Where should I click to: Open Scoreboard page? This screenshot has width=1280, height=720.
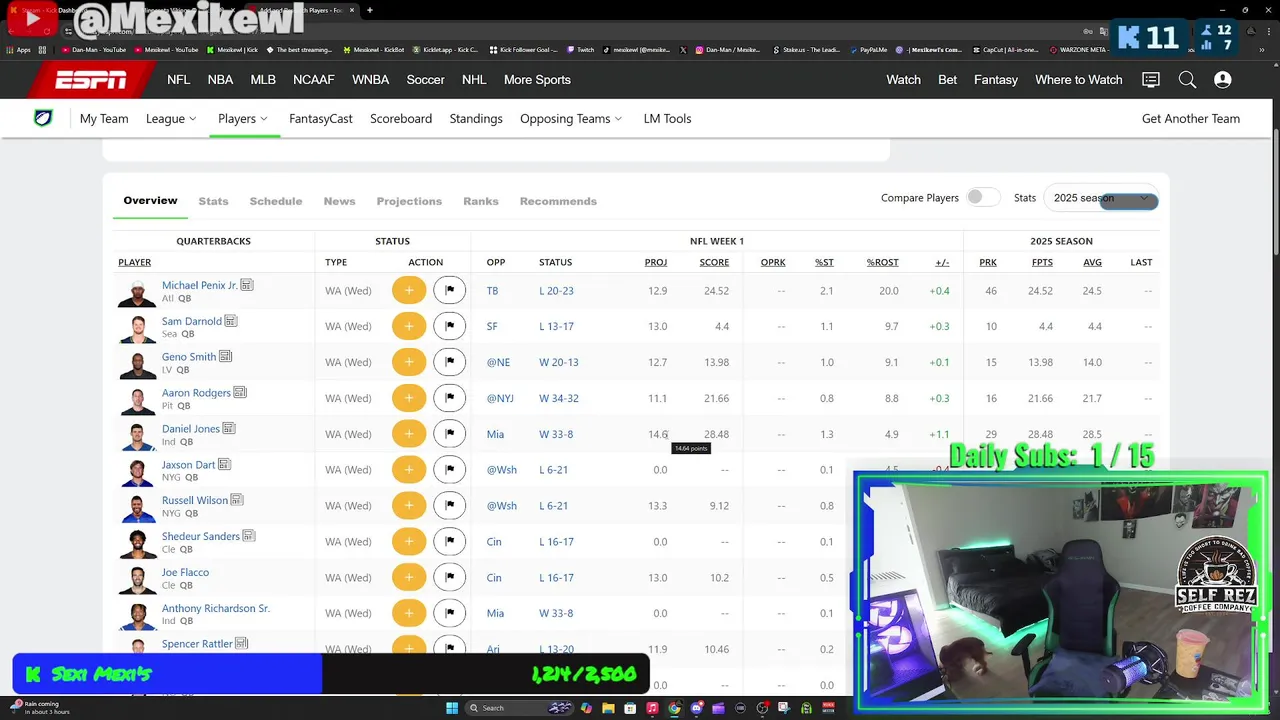click(401, 118)
